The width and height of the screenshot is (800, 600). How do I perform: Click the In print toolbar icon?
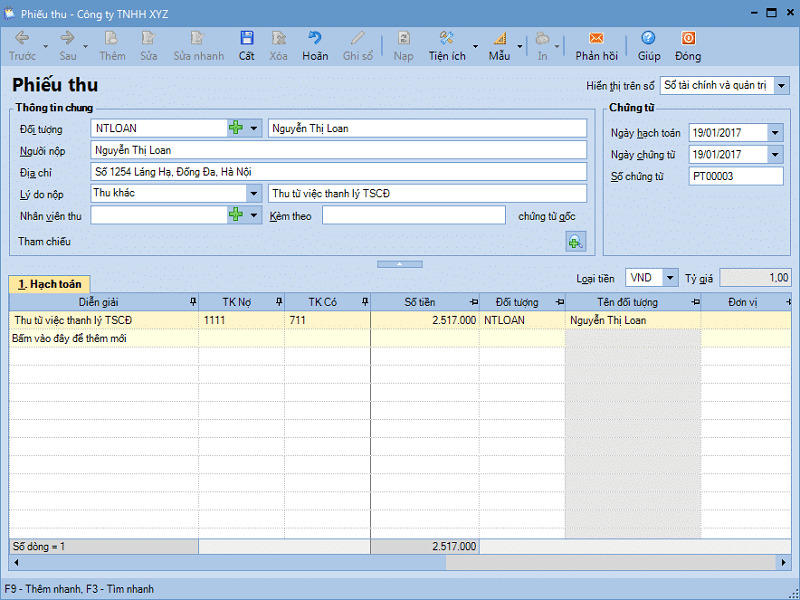[542, 46]
